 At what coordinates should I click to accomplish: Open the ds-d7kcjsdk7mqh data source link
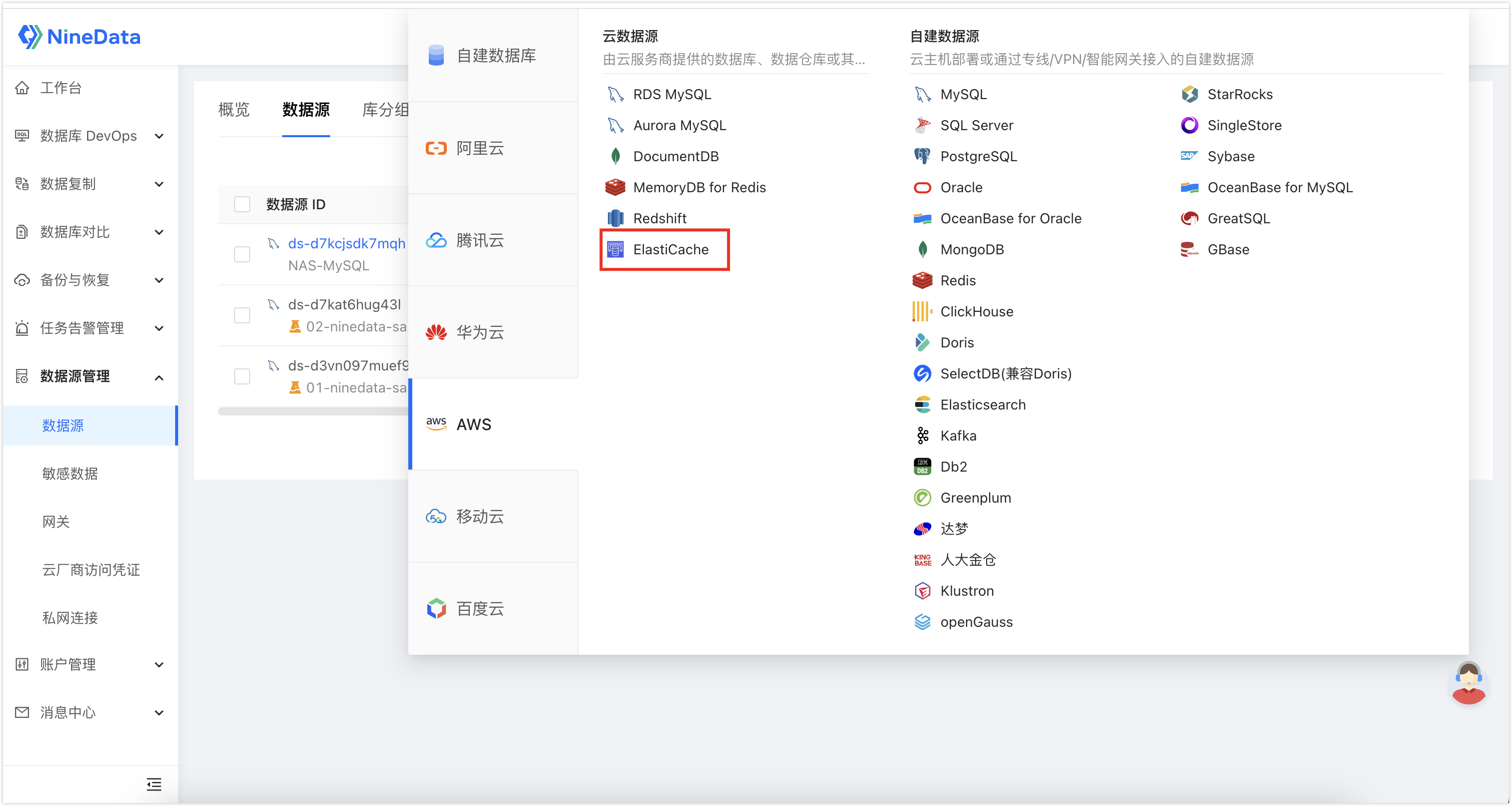point(346,243)
